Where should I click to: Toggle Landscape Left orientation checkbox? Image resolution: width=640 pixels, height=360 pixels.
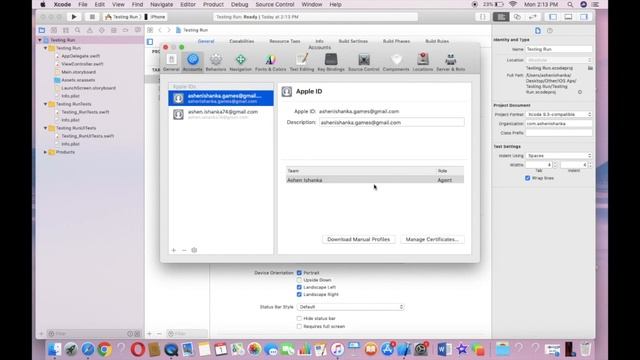pyautogui.click(x=299, y=287)
